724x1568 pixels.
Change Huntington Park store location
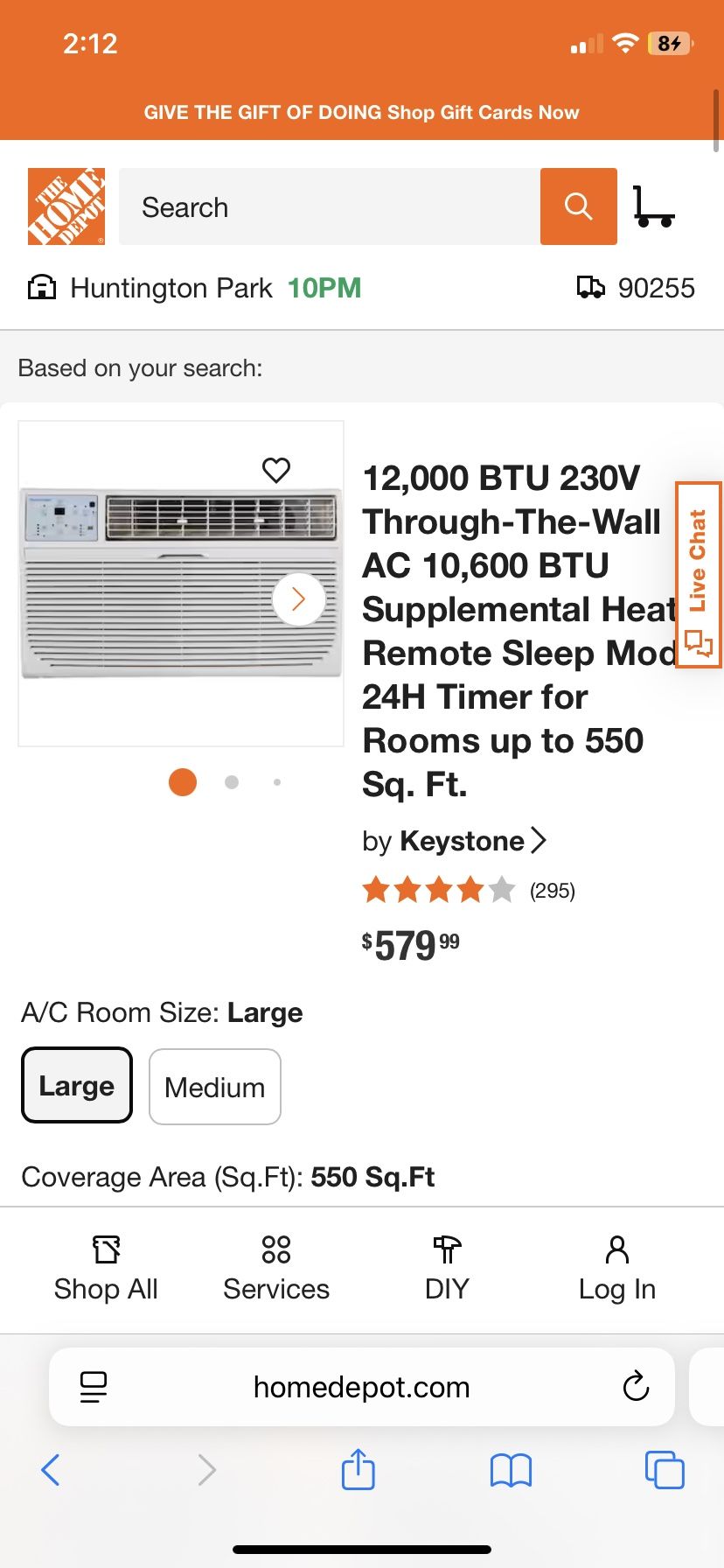[171, 288]
